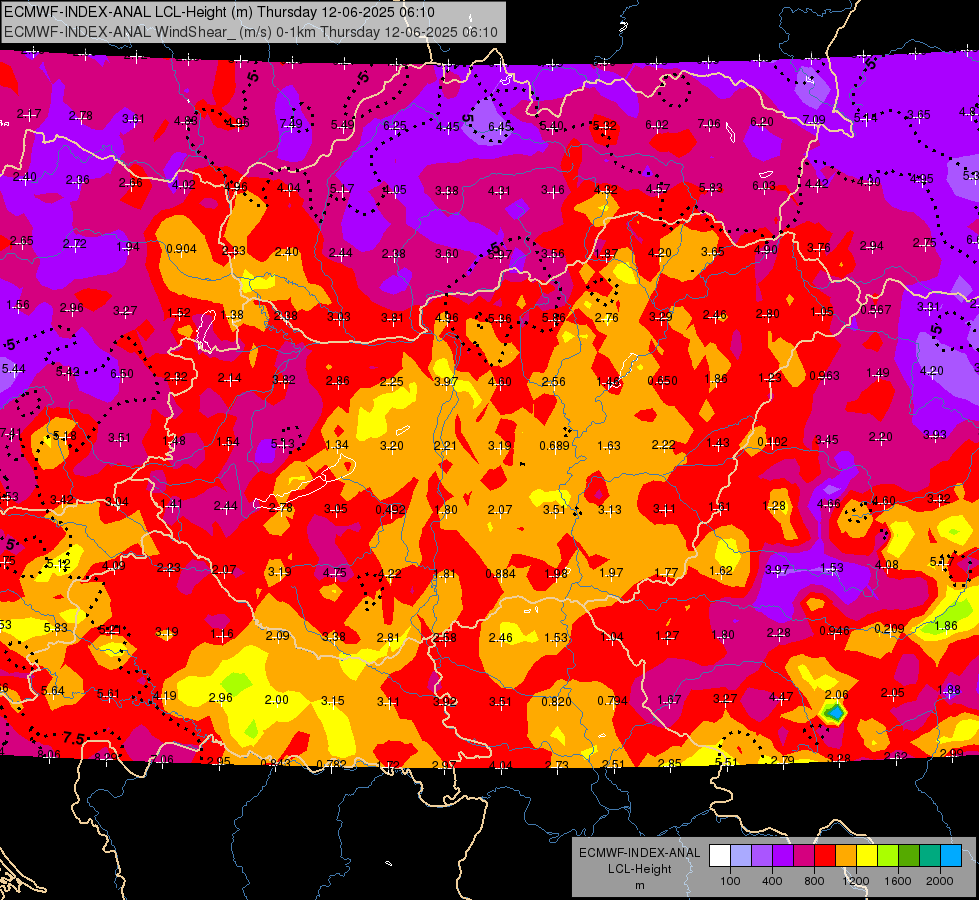Click the wind shear value 6.45

point(499,127)
